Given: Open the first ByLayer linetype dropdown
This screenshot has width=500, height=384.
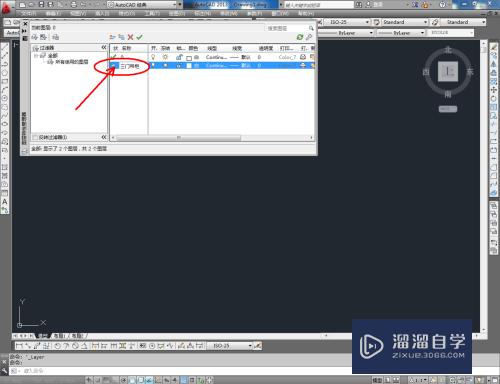Looking at the screenshot, I should click(345, 33).
